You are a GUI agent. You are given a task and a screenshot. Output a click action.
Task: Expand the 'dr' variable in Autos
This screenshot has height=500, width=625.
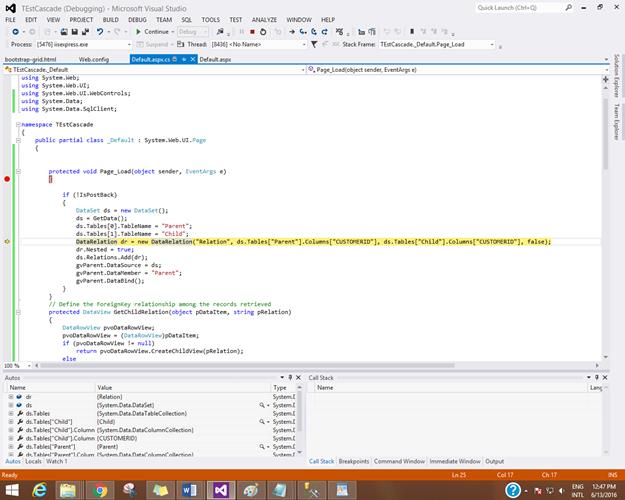point(10,397)
